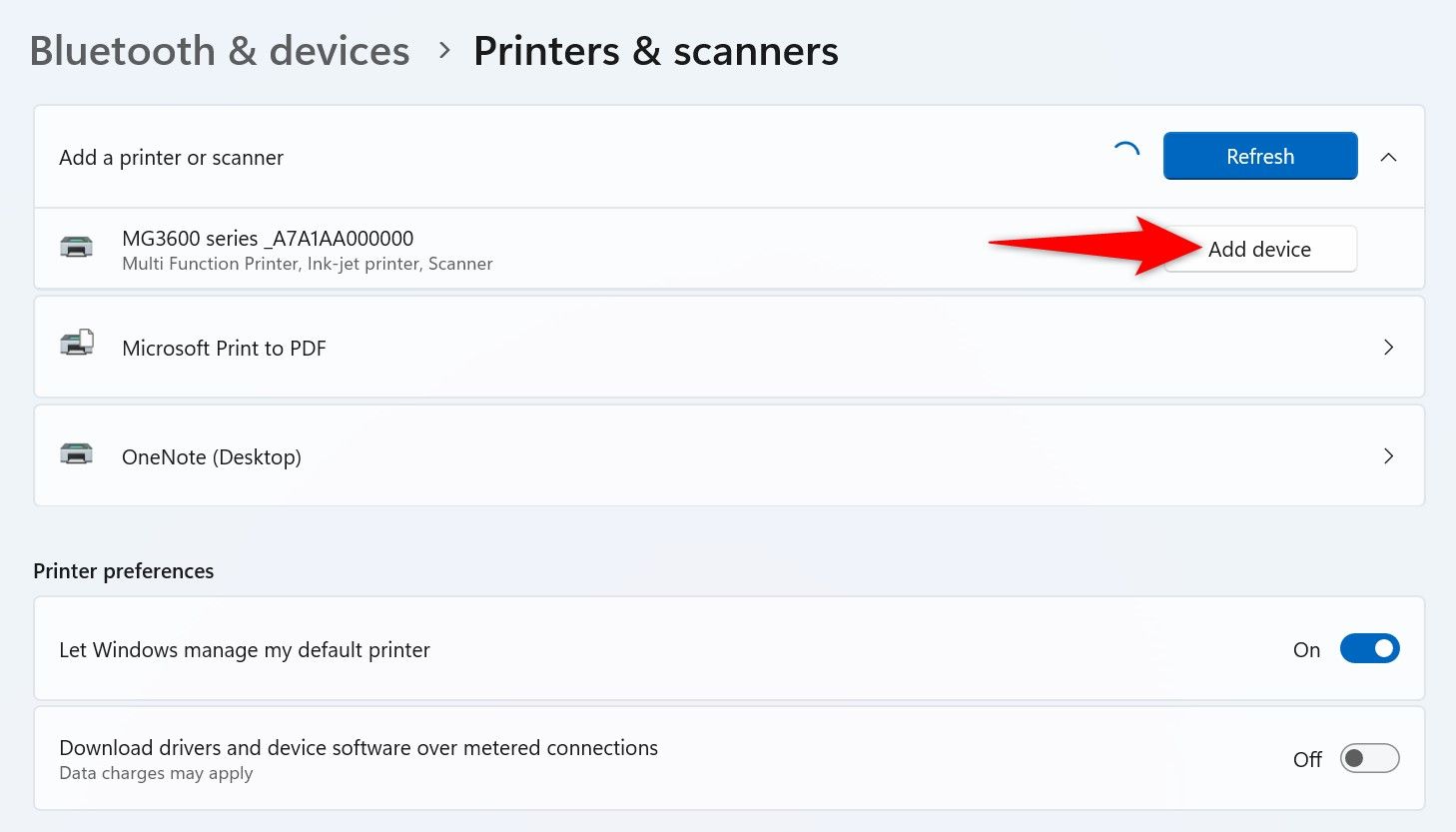Click Add device for MG3600 printer
Screen dimensions: 1456x832
click(x=1260, y=250)
